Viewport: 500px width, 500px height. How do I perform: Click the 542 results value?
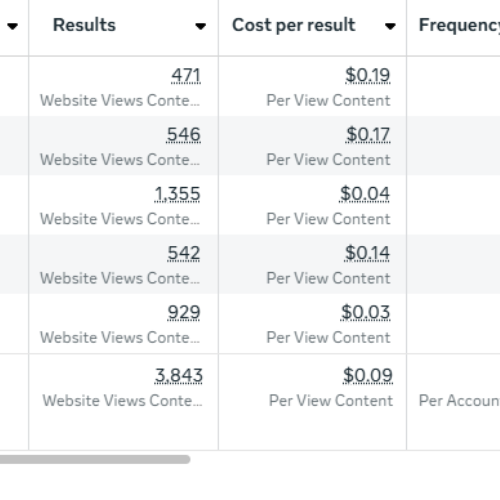184,253
